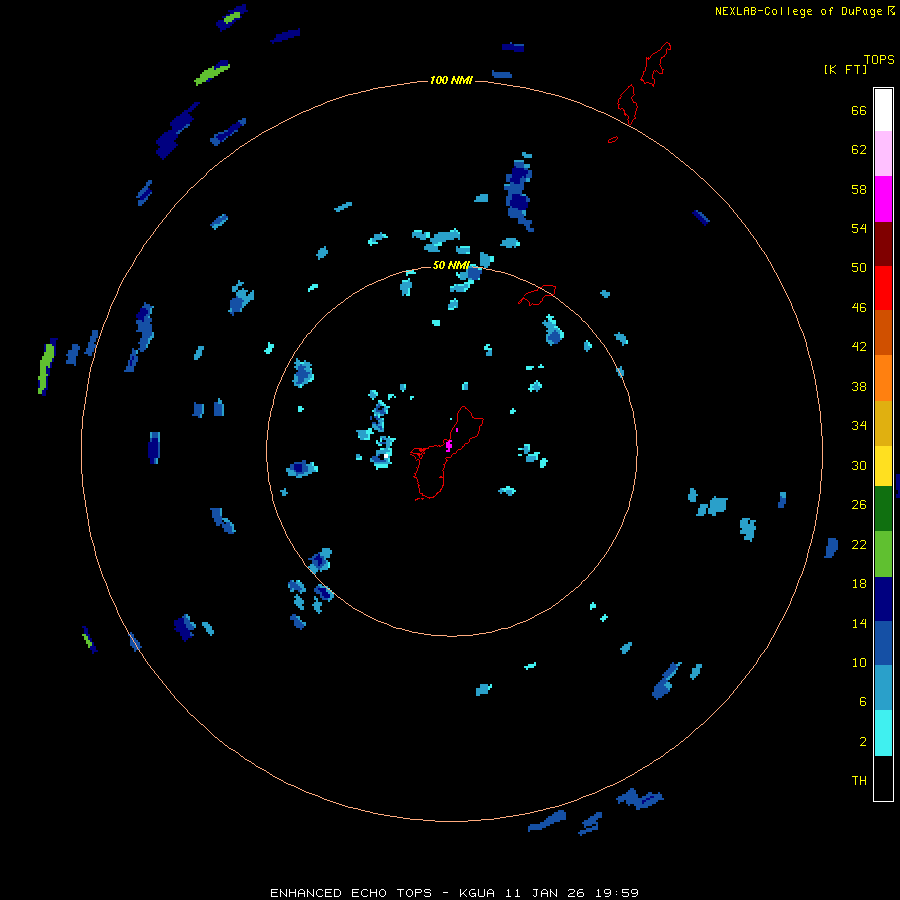Click the large red Guam island outline
The image size is (900, 900).
447,453
